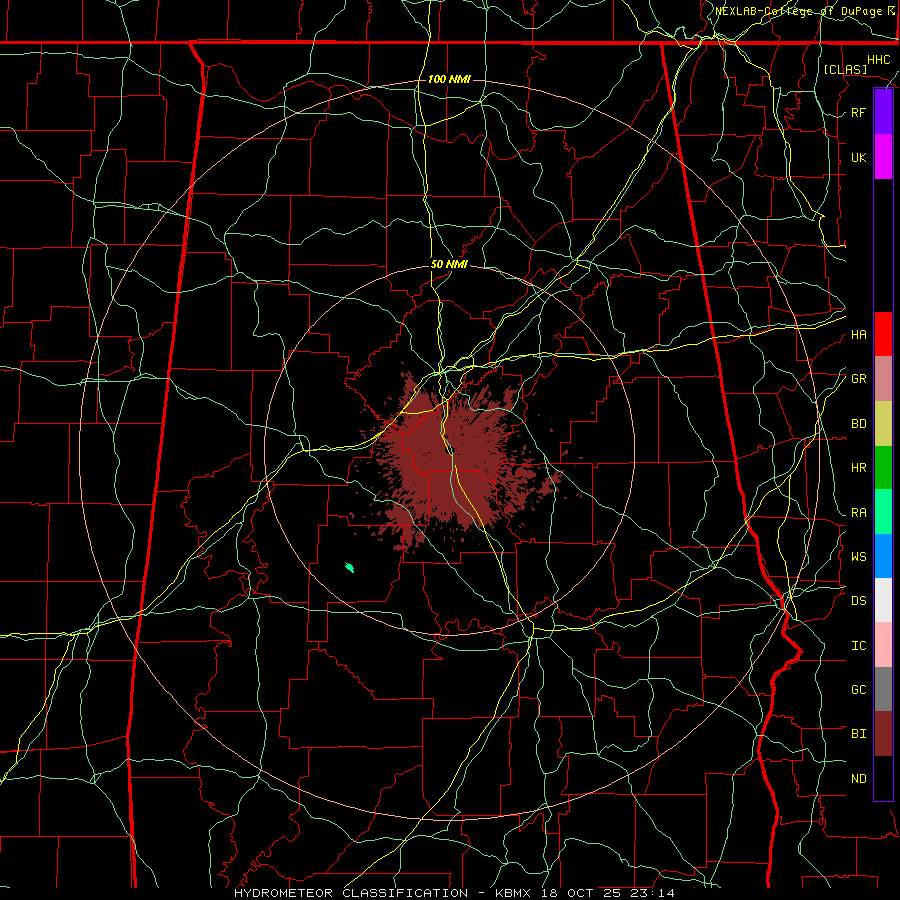Click the HYDROMETEOR CLASSIFICATION title text

[351, 893]
